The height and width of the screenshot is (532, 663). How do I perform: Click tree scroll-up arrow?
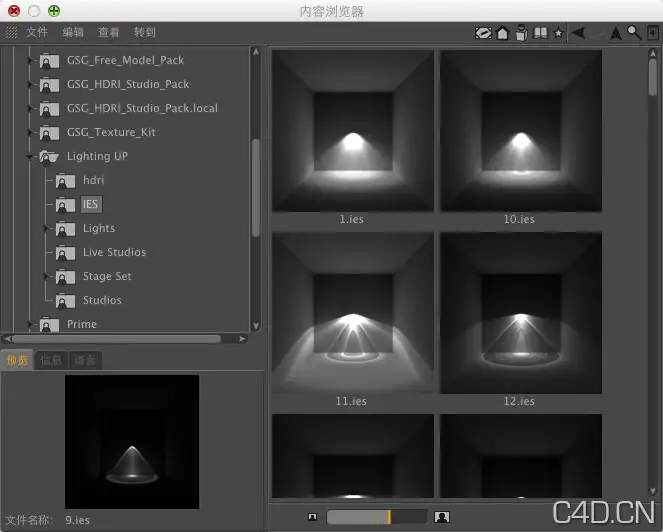tap(256, 52)
